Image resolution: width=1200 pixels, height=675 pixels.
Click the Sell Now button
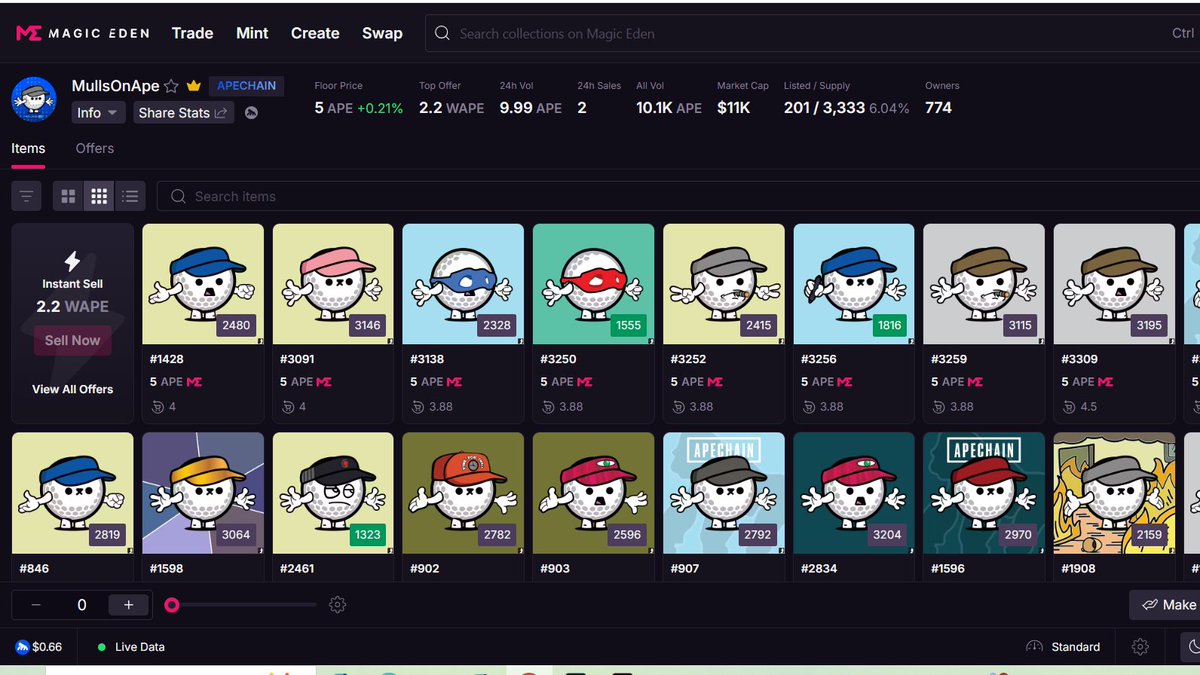tap(72, 340)
